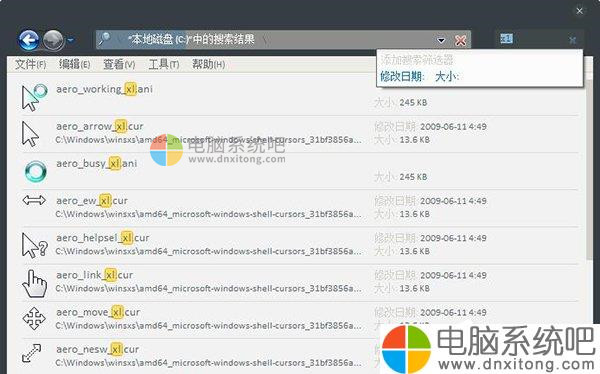Click the 13.6 KB size of aero_arrow_xl.cur
Image resolution: width=600 pixels, height=374 pixels.
pos(414,140)
